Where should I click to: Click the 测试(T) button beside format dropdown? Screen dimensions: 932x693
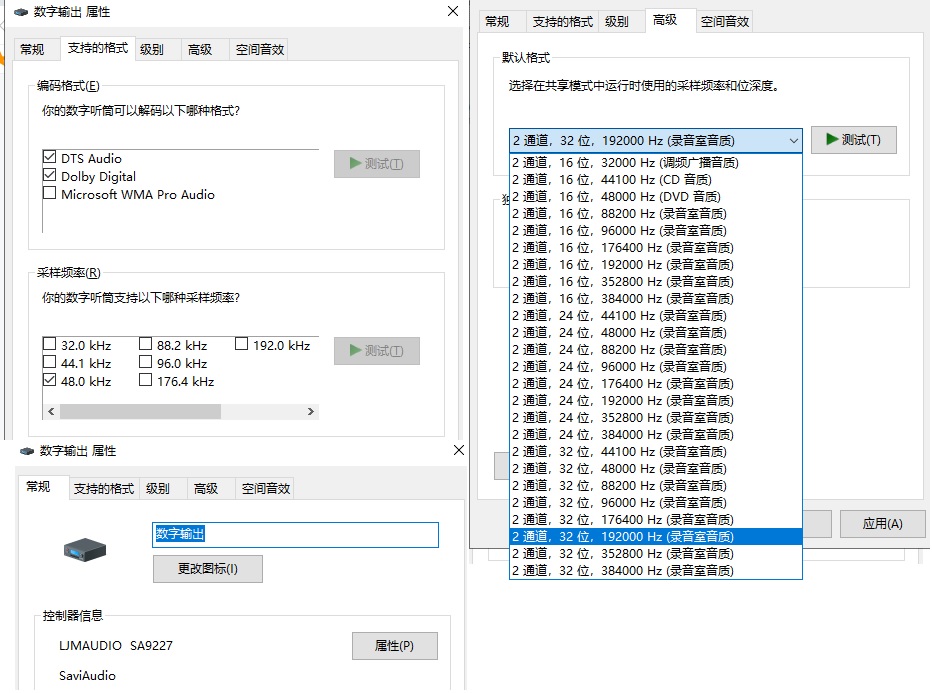854,140
